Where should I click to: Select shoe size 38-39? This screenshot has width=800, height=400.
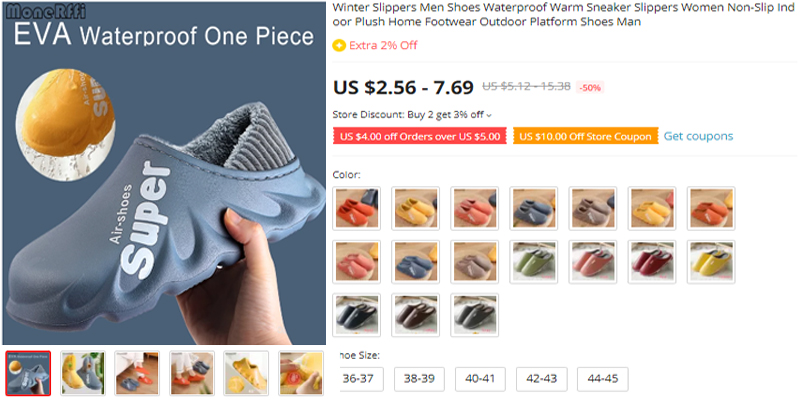419,379
